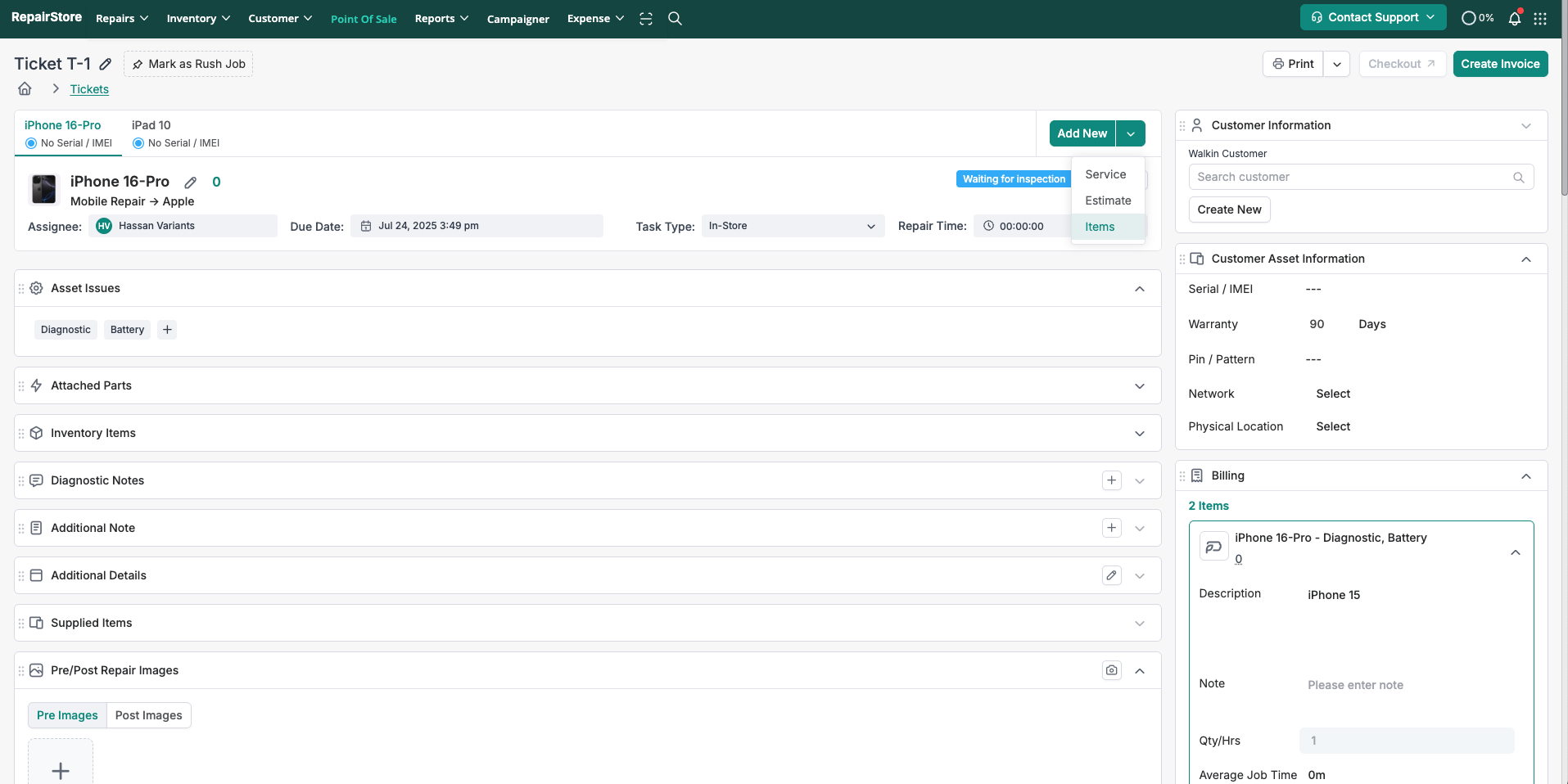Open the Tickets breadcrumb link

pyautogui.click(x=89, y=89)
